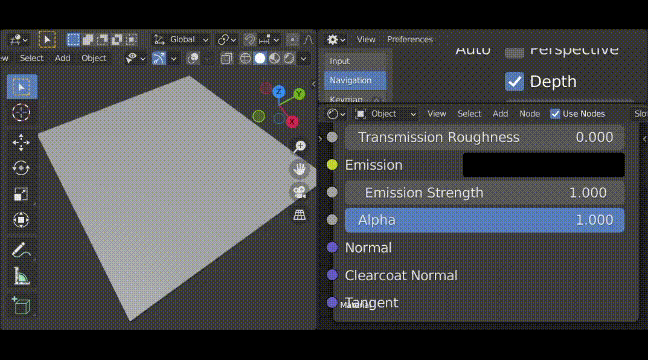The height and width of the screenshot is (360, 648).
Task: Activate the Annotate tool
Action: (x=21, y=250)
